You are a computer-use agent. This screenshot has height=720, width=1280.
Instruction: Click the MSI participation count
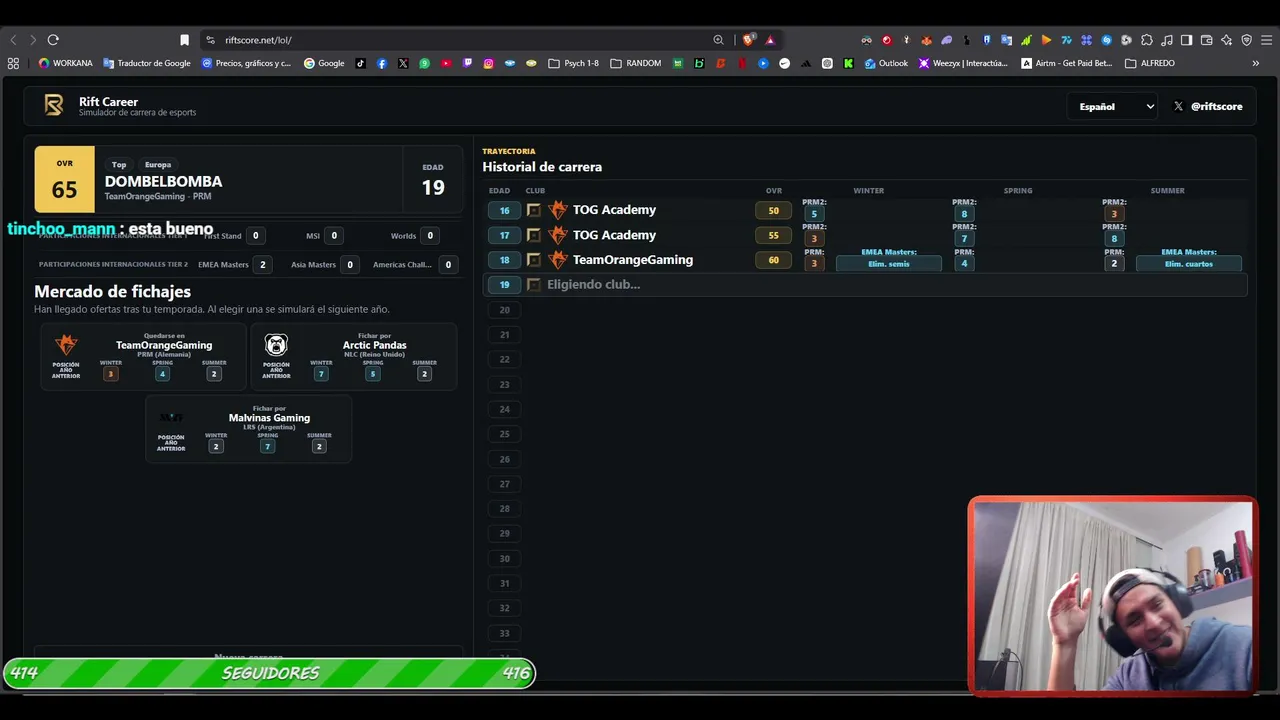(x=334, y=236)
